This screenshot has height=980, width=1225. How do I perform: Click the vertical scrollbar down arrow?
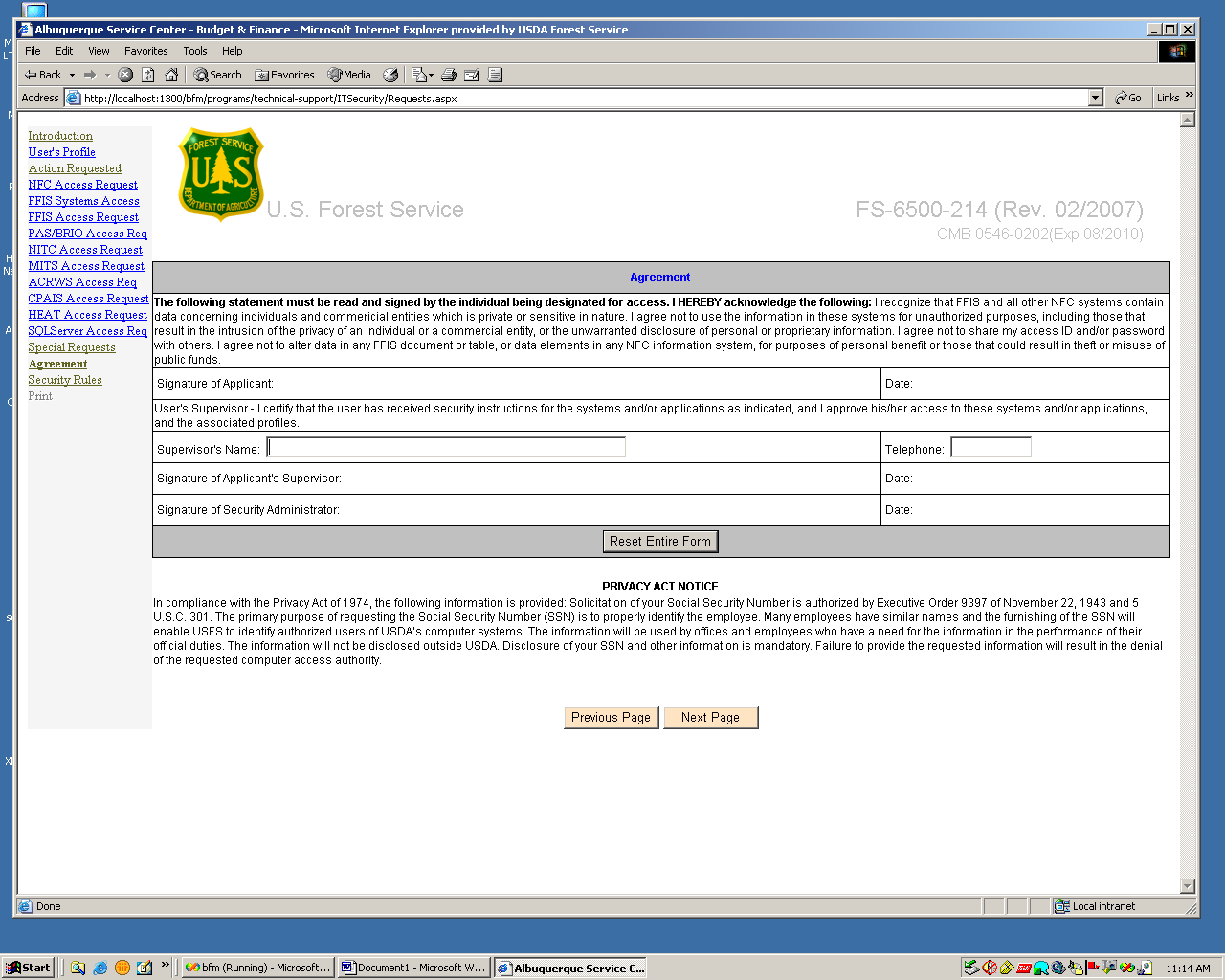1188,886
